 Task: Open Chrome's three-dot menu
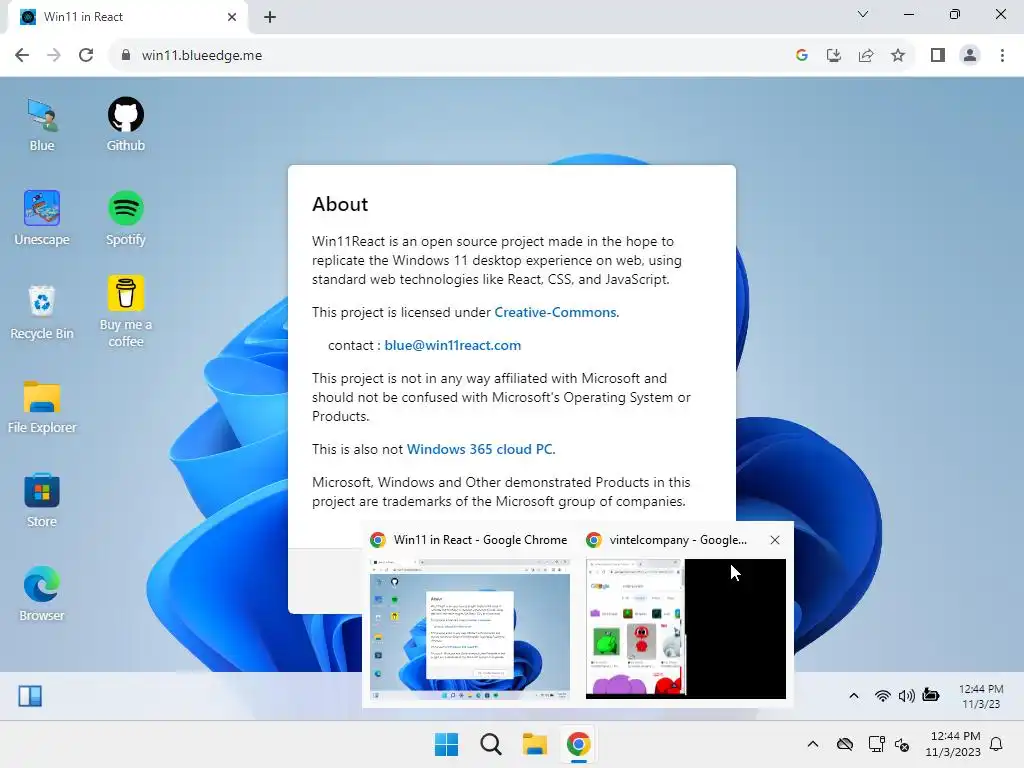(x=1002, y=56)
